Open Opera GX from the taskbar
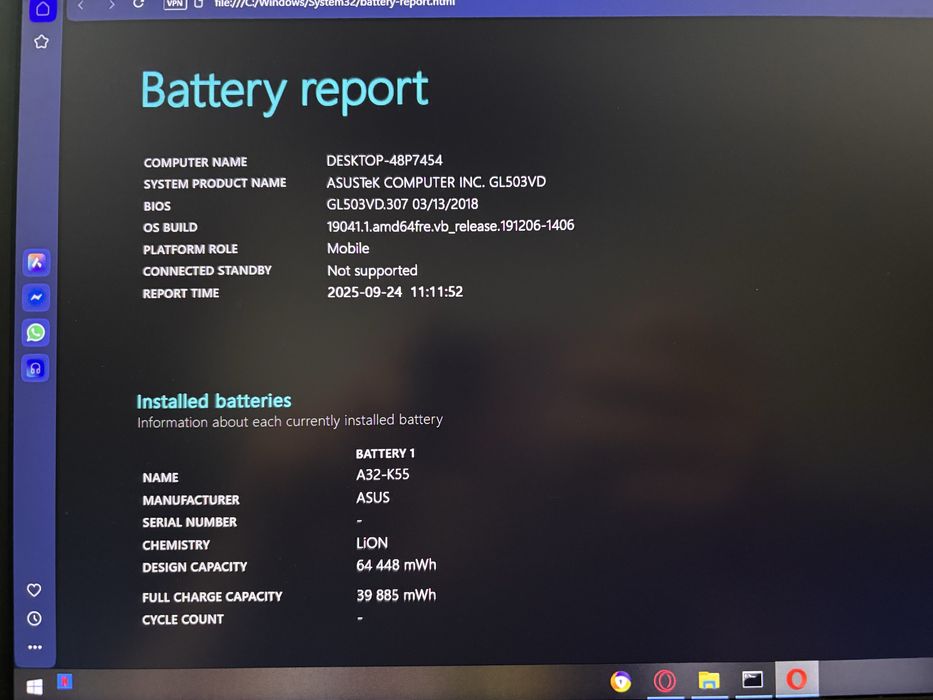933x700 pixels. 665,680
